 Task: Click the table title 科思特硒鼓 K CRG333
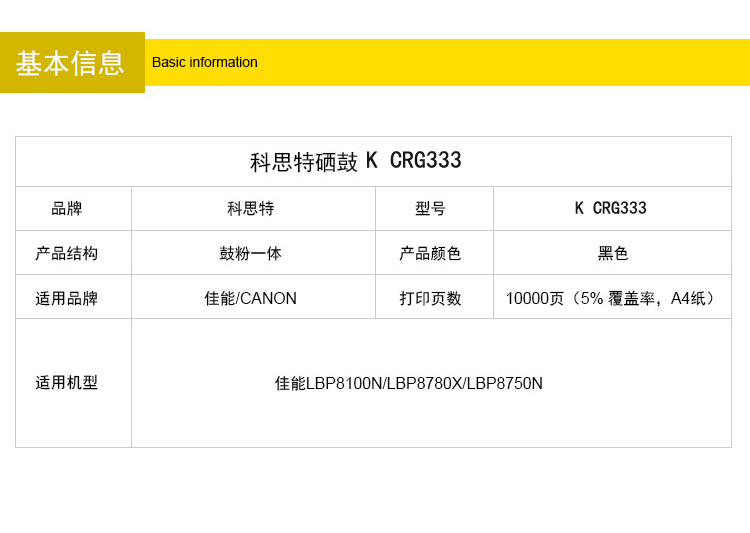coord(356,162)
